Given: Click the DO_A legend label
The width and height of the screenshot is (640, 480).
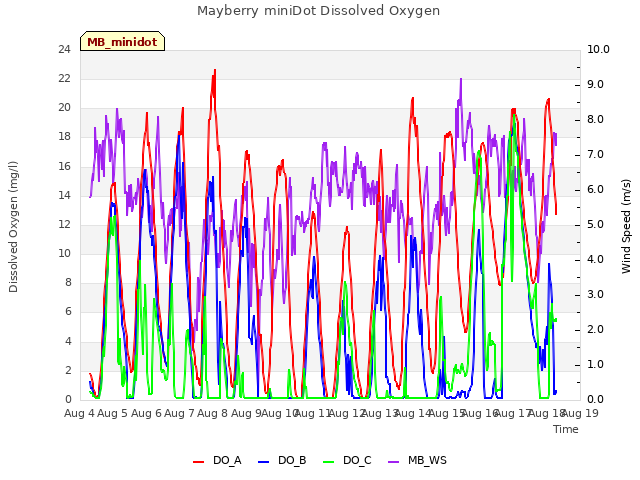Looking at the screenshot, I should point(227,461).
